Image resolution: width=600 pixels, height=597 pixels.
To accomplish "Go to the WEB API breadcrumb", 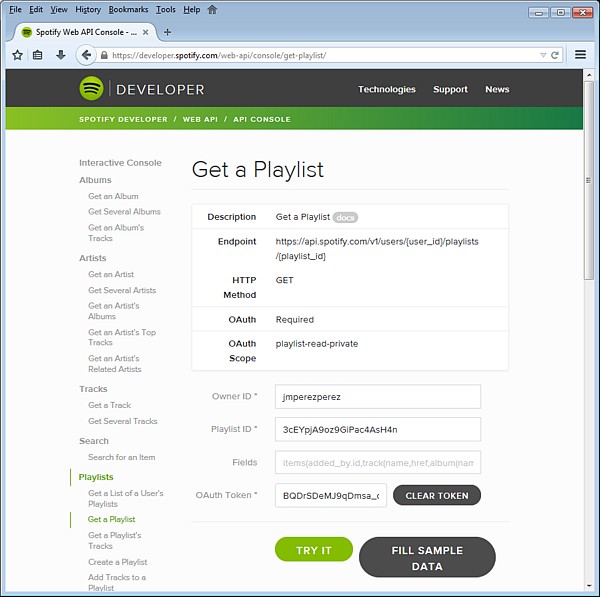I will click(200, 119).
